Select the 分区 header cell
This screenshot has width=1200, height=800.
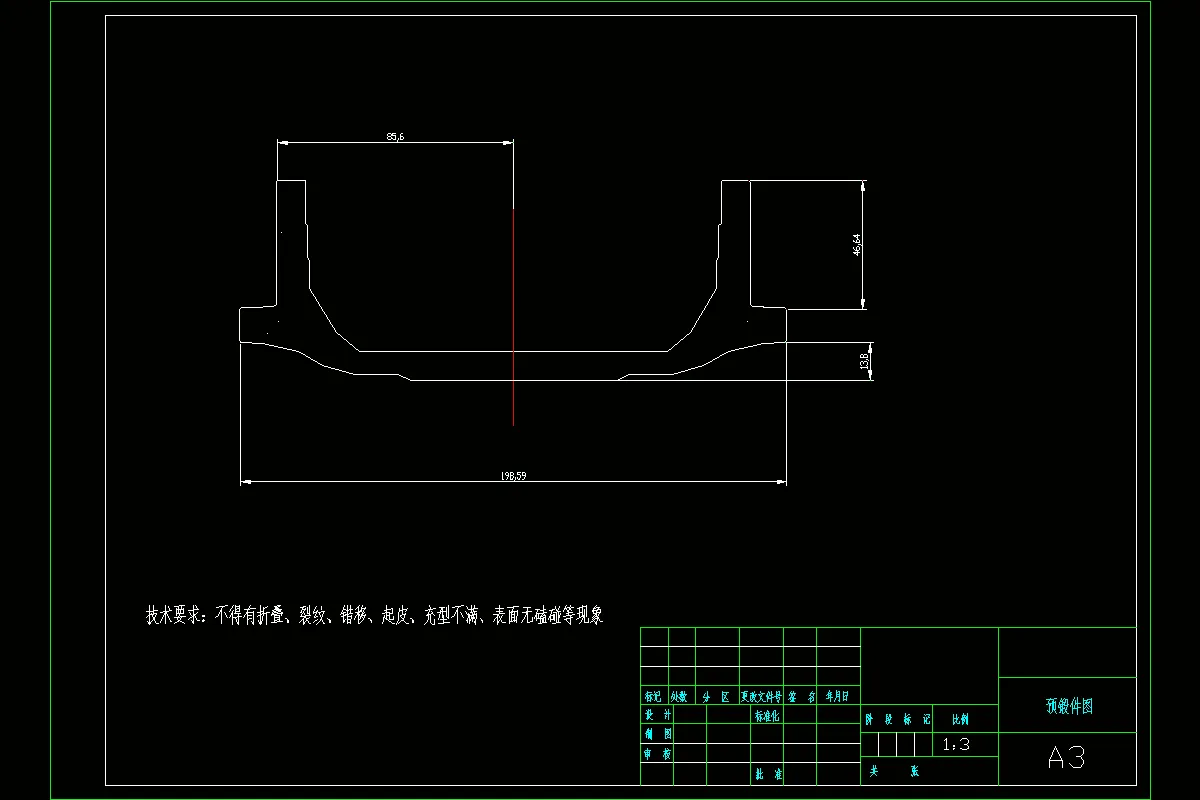pyautogui.click(x=717, y=696)
